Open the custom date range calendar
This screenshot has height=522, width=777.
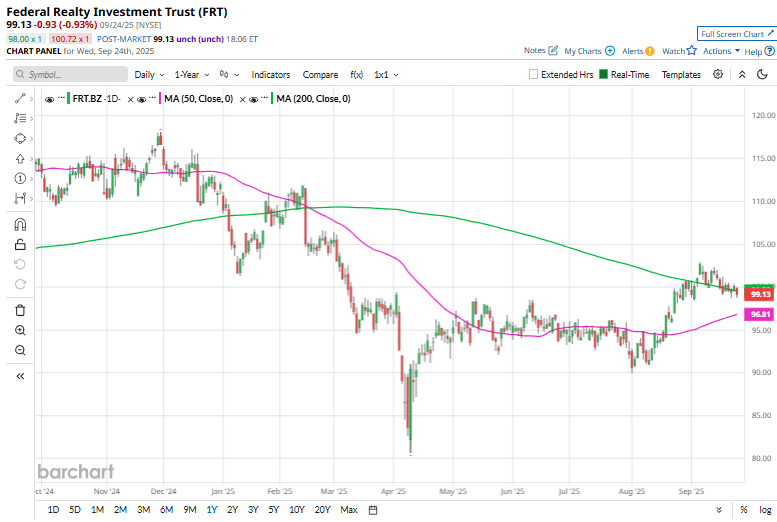pyautogui.click(x=373, y=510)
